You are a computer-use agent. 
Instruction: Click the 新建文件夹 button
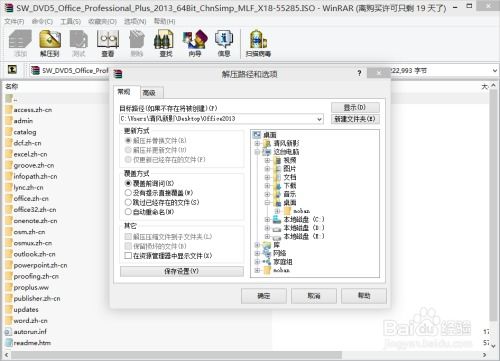click(355, 119)
